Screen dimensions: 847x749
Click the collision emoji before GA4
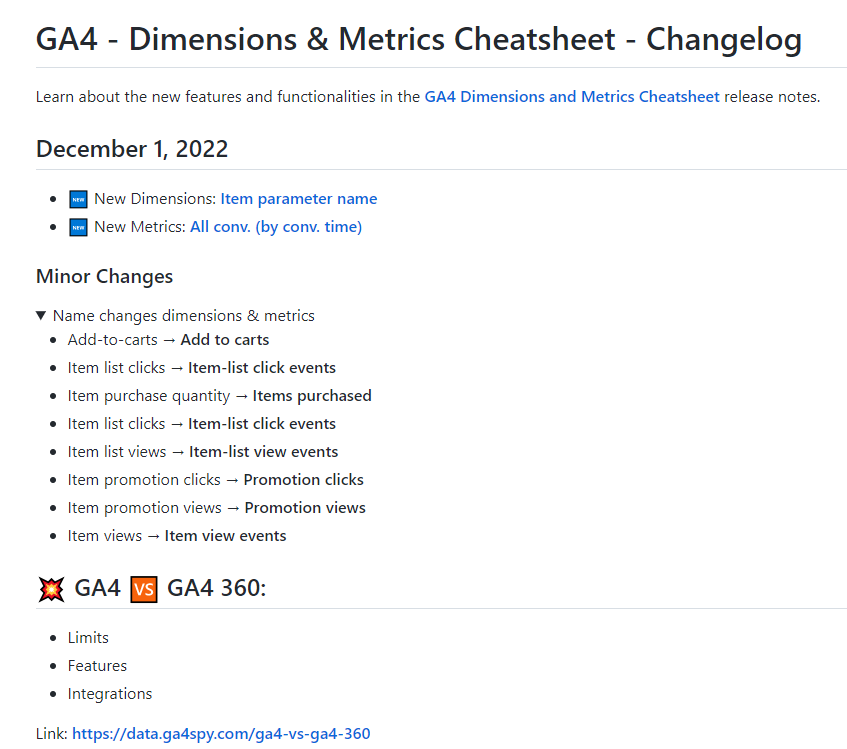click(51, 589)
